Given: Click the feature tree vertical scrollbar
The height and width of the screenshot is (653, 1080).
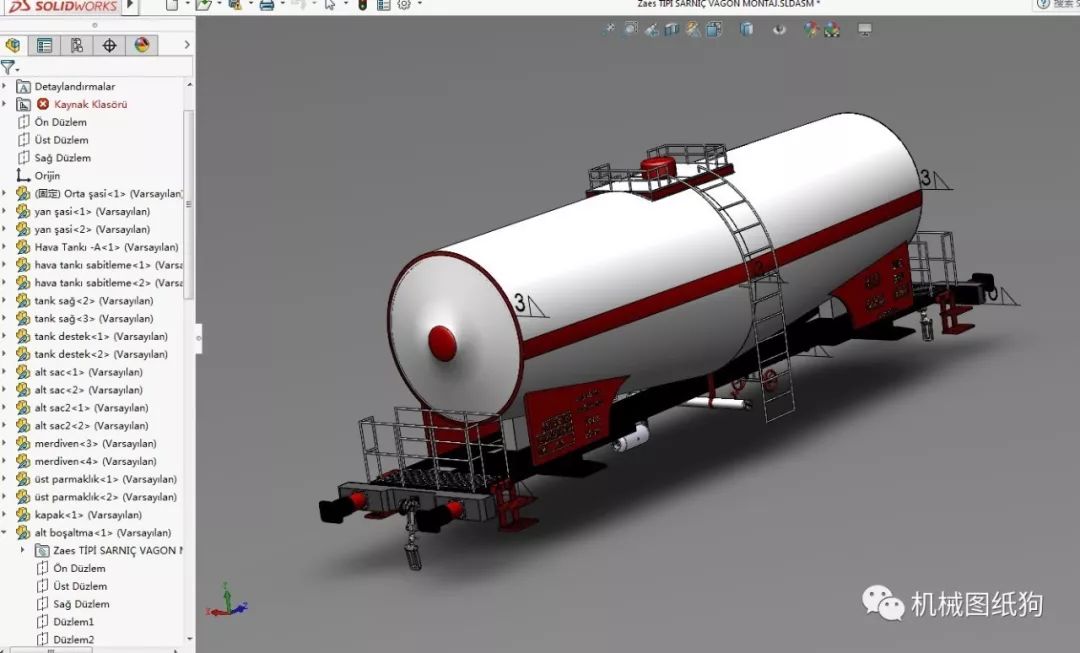Looking at the screenshot, I should coord(189,204).
